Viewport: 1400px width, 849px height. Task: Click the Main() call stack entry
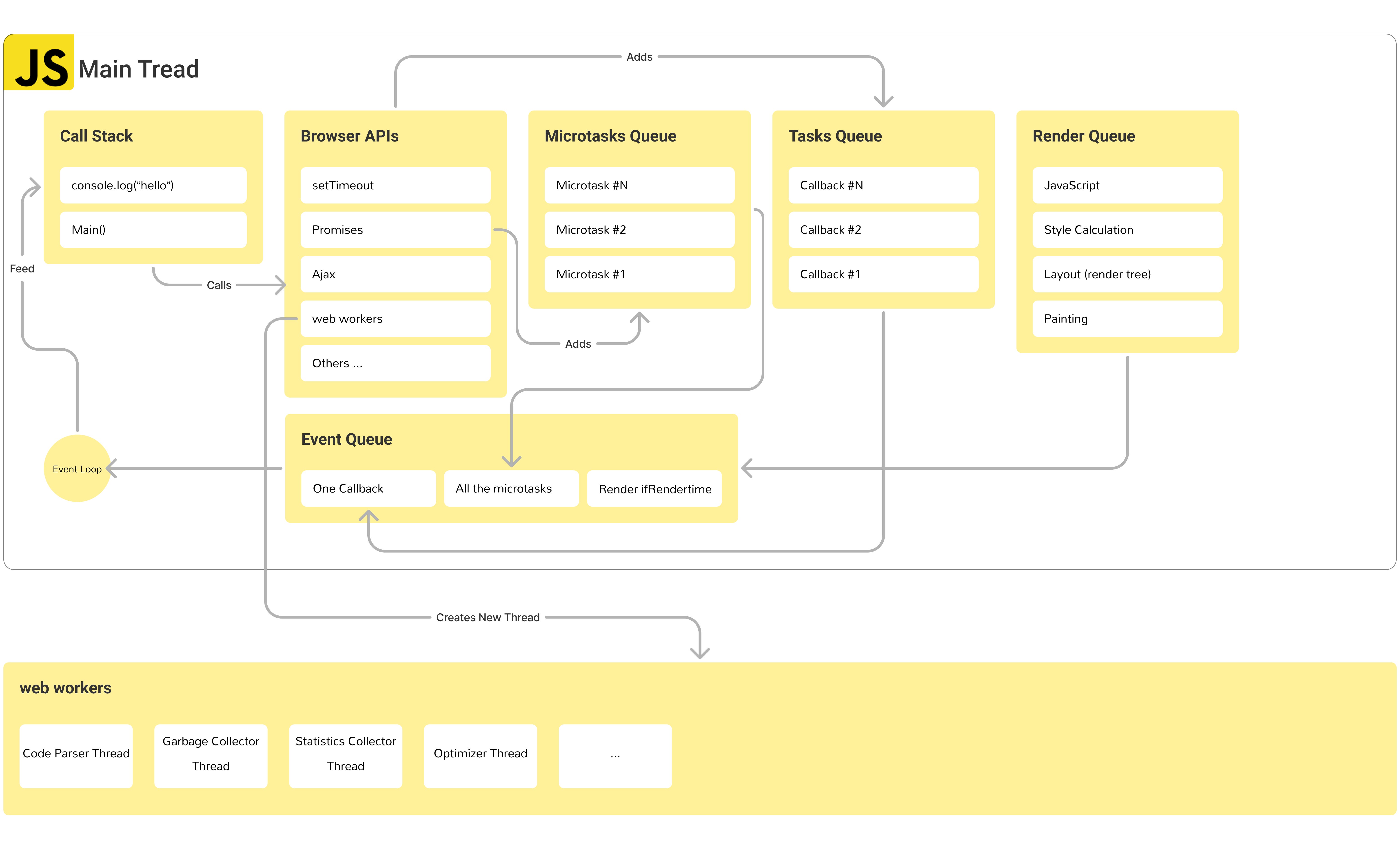click(x=153, y=229)
